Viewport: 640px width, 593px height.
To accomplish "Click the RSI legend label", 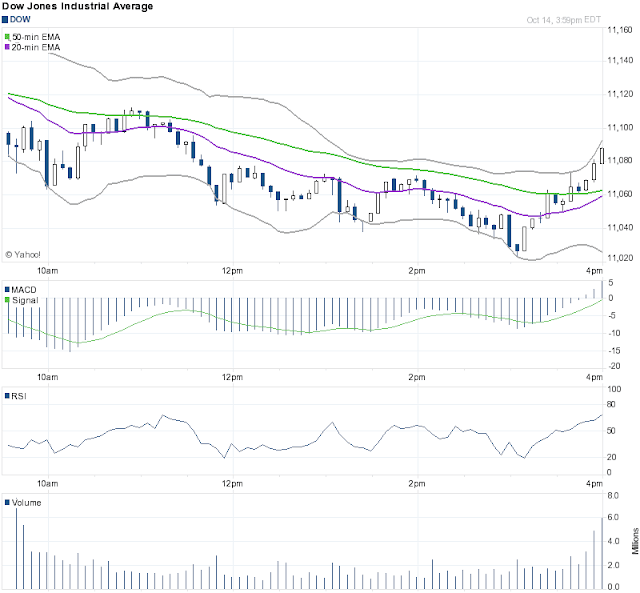I will 19,396.
